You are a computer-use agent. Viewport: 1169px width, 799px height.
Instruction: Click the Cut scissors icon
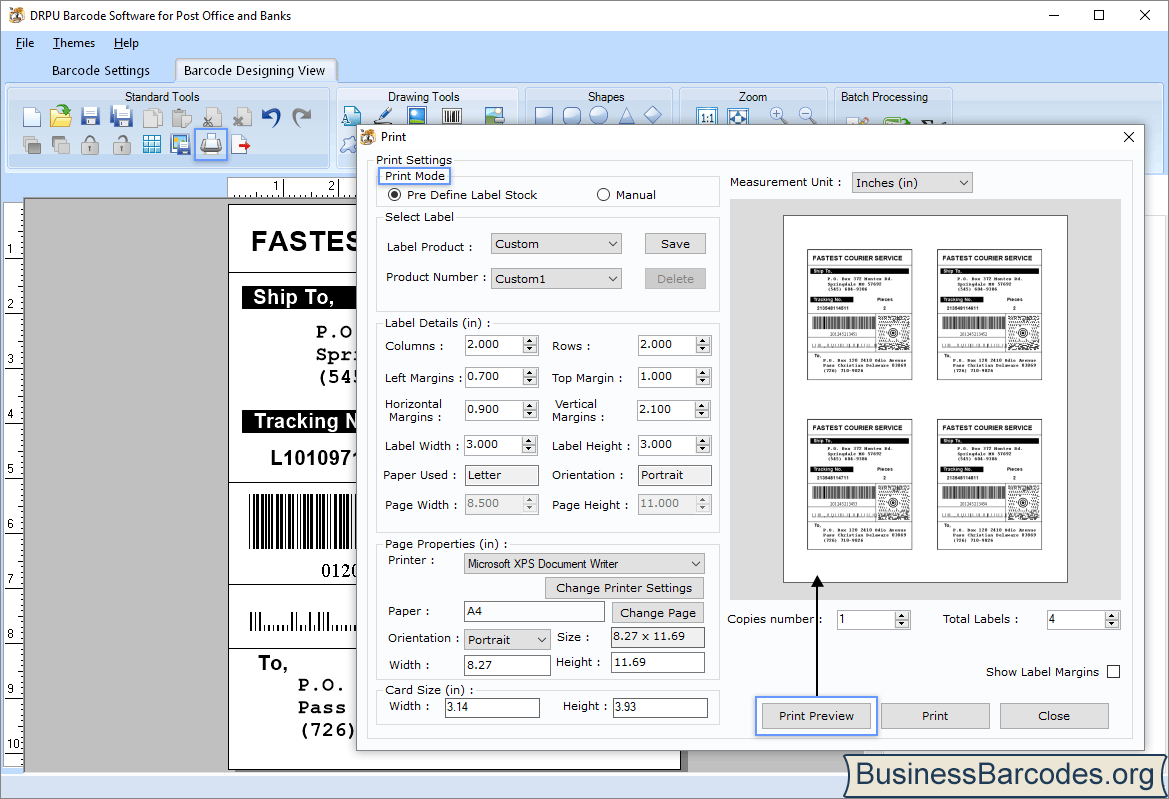(212, 118)
